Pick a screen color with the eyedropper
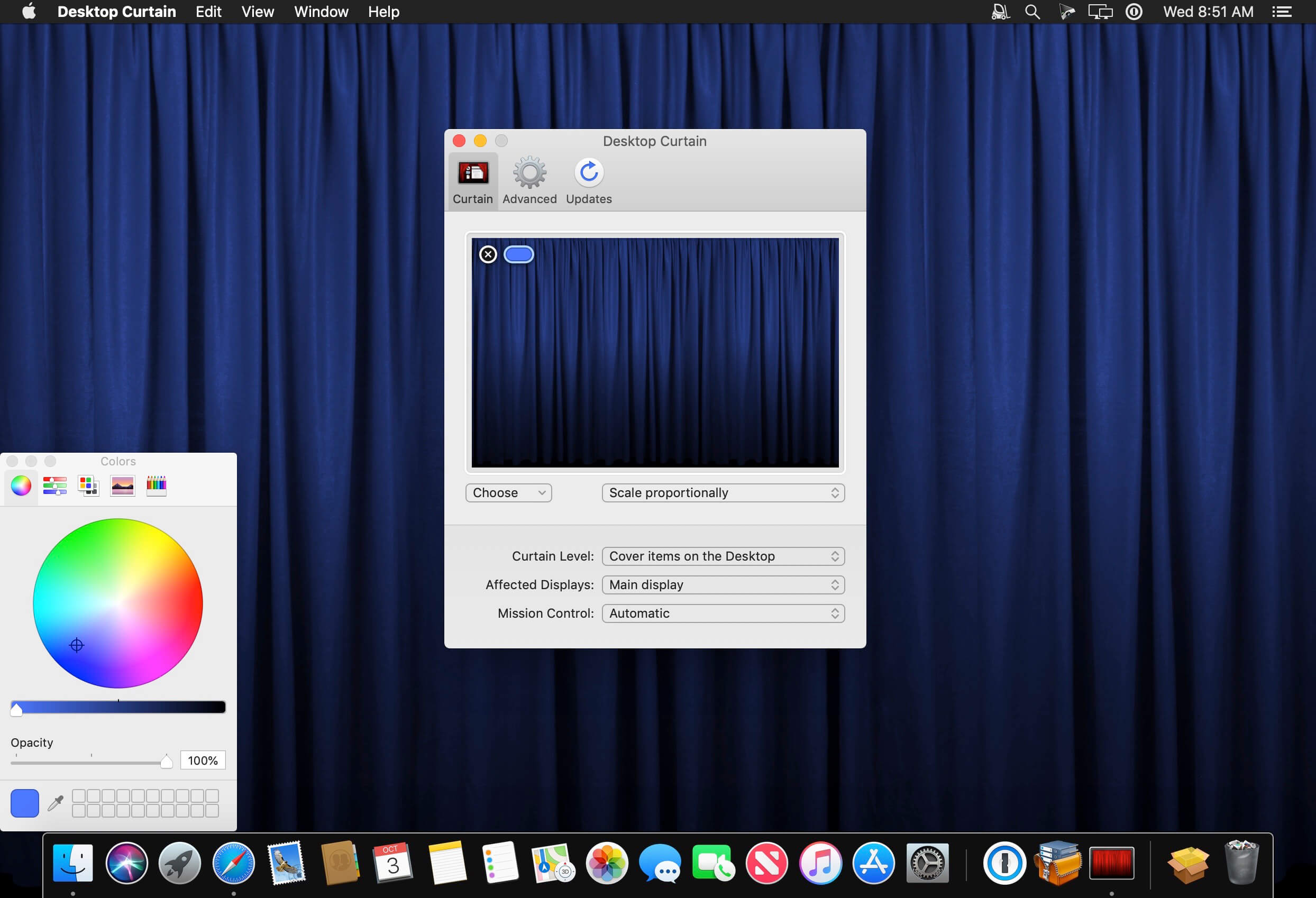Viewport: 1316px width, 898px height. 56,803
